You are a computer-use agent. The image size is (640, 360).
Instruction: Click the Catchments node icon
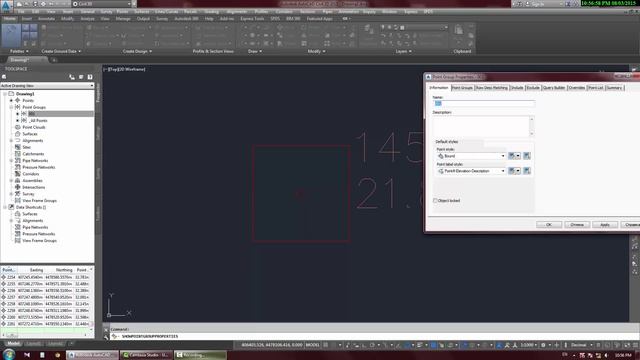coord(18,154)
